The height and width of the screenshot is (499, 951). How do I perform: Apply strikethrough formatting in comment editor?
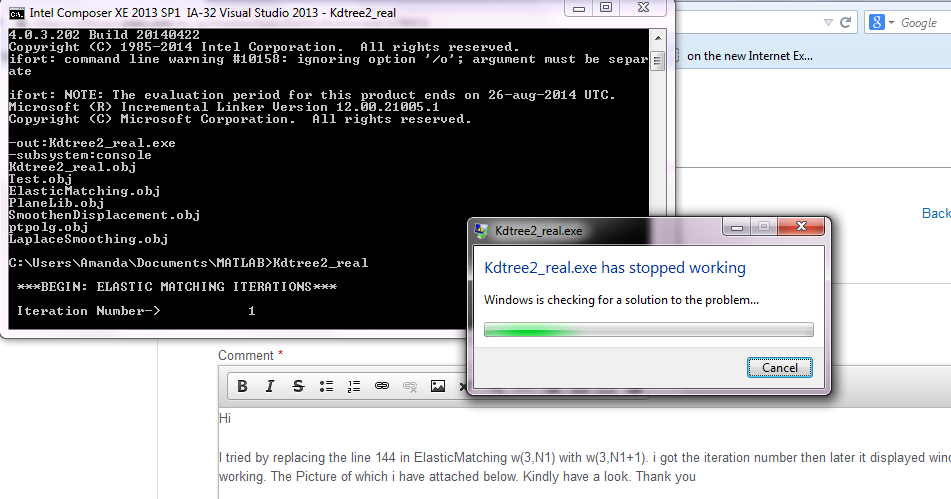tap(297, 386)
